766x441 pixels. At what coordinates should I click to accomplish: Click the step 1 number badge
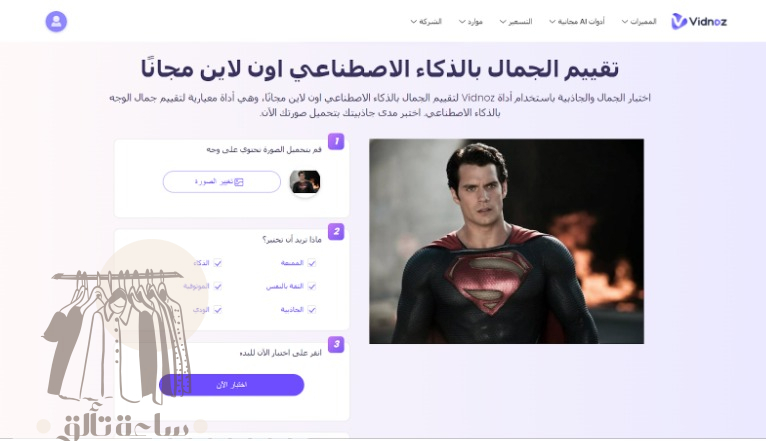[336, 142]
